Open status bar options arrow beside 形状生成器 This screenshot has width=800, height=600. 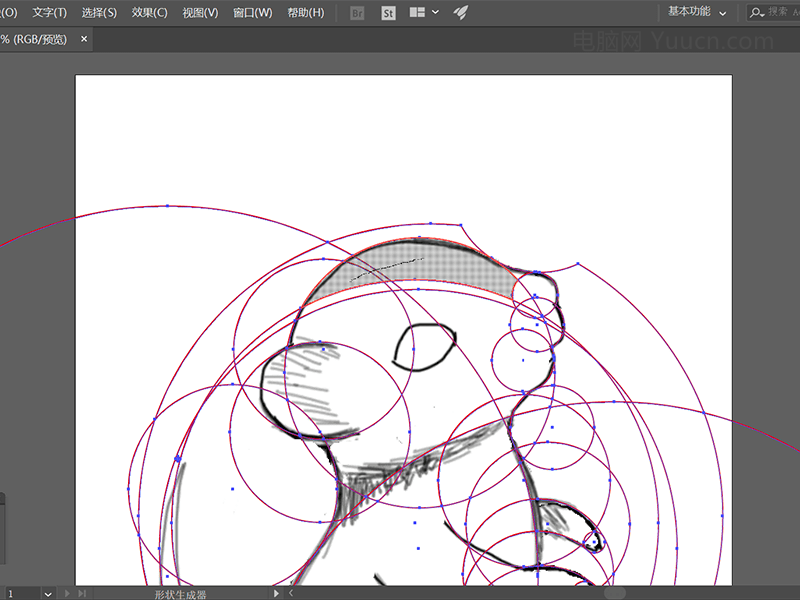click(276, 593)
